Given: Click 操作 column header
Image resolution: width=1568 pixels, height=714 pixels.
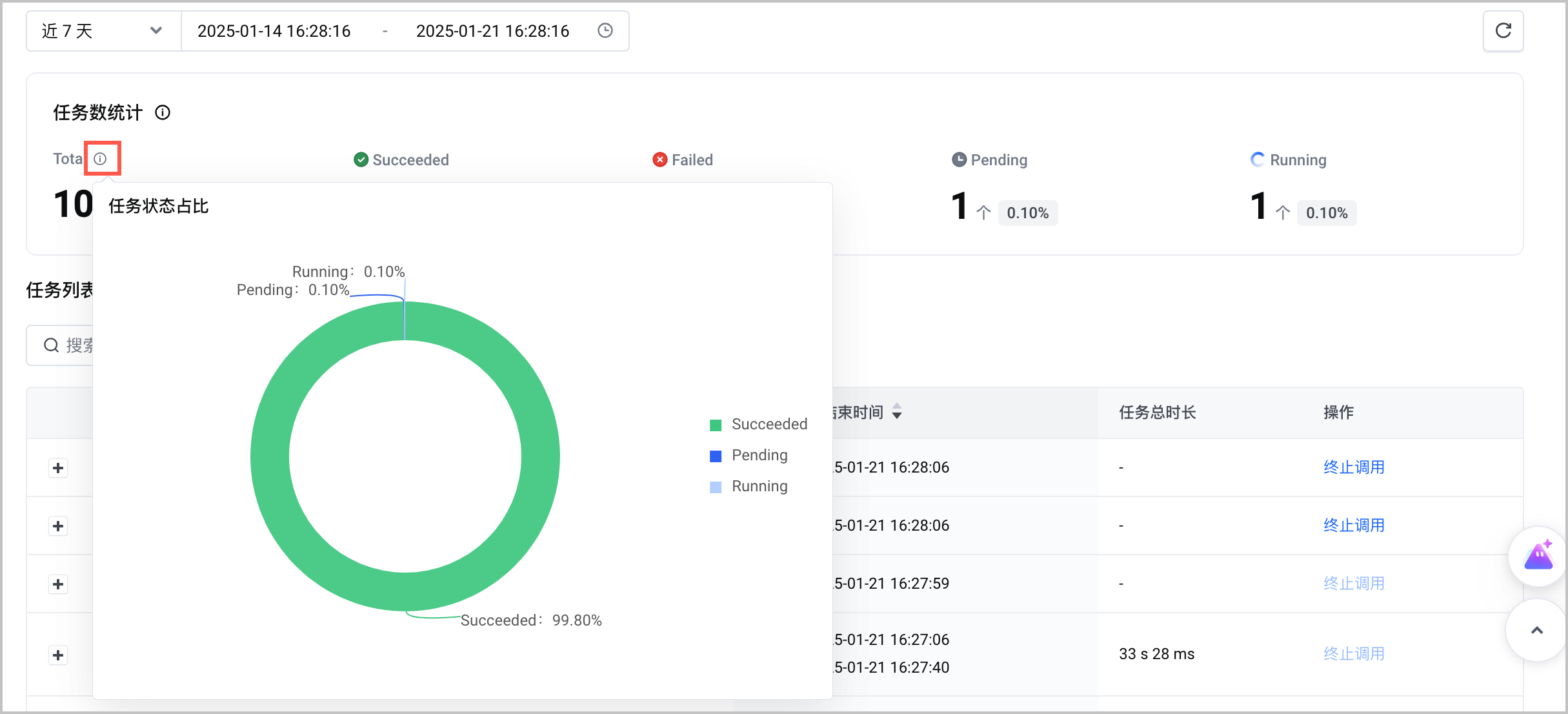Looking at the screenshot, I should coord(1338,413).
